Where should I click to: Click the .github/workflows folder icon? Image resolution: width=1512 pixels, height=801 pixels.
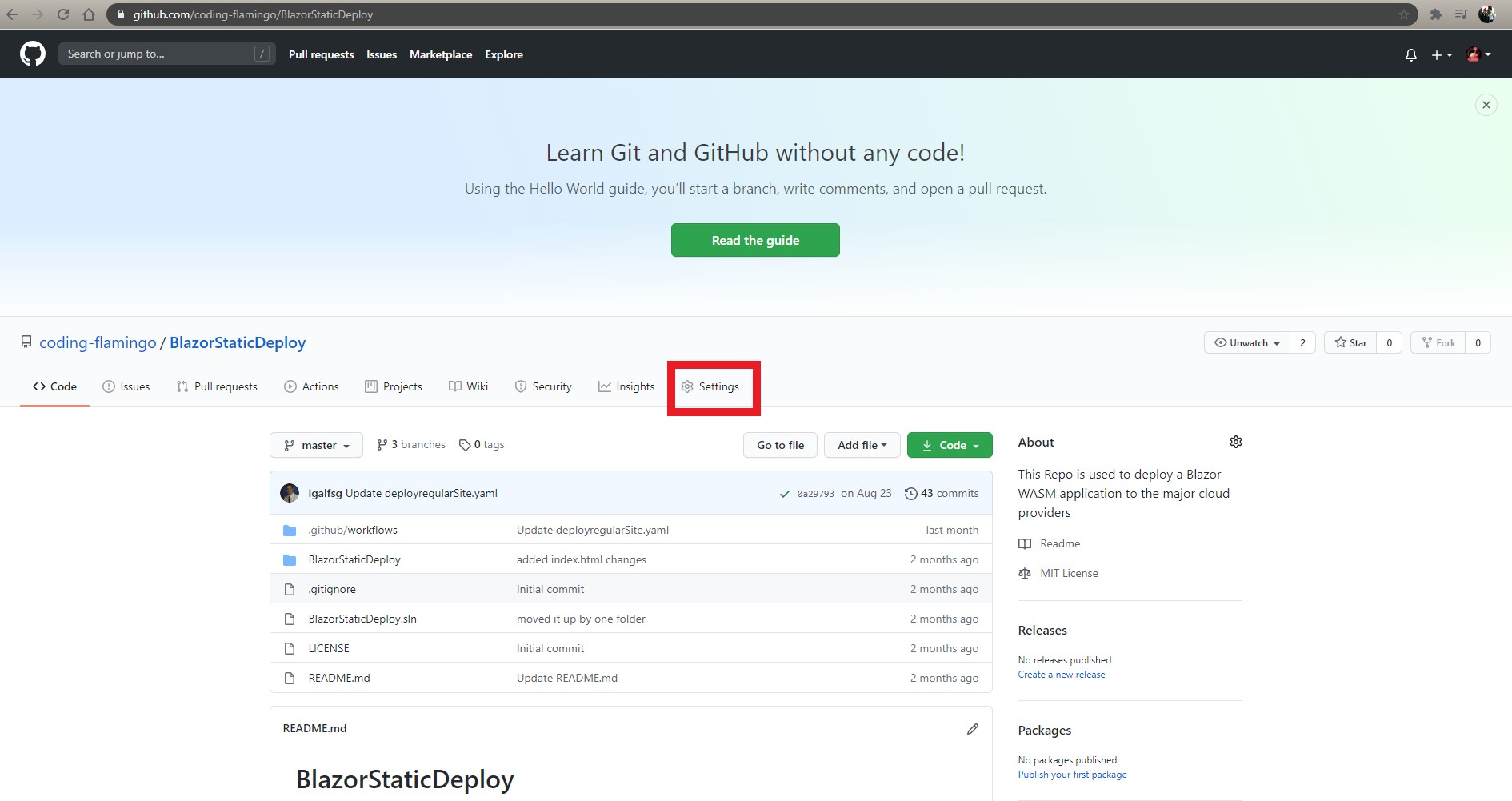click(x=290, y=531)
